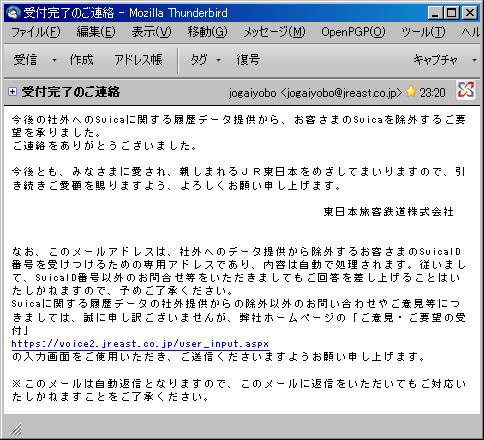Open the タグ dropdown arrow
The height and width of the screenshot is (440, 484).
218,60
